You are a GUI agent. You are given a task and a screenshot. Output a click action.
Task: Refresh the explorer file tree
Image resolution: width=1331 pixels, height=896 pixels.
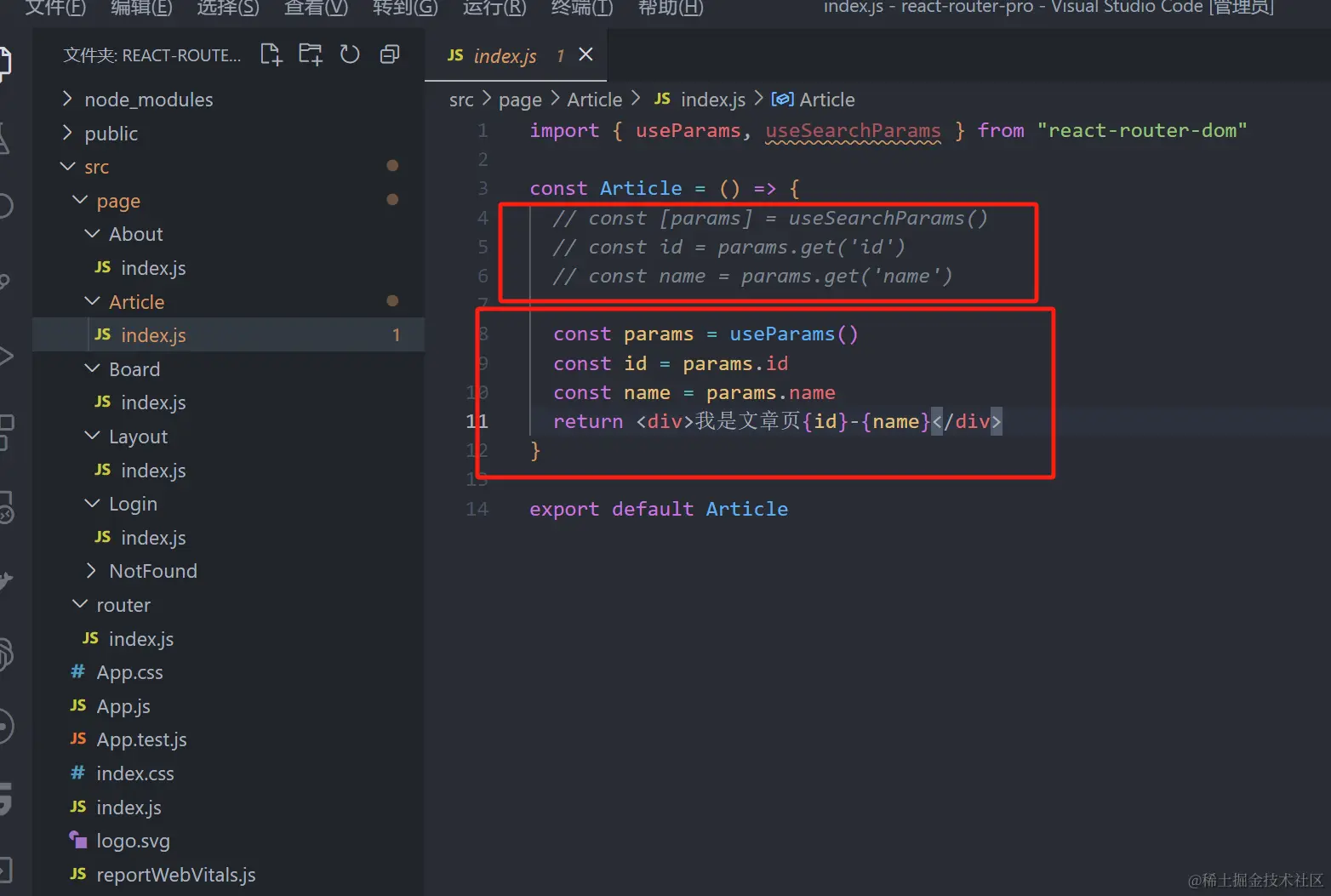350,54
